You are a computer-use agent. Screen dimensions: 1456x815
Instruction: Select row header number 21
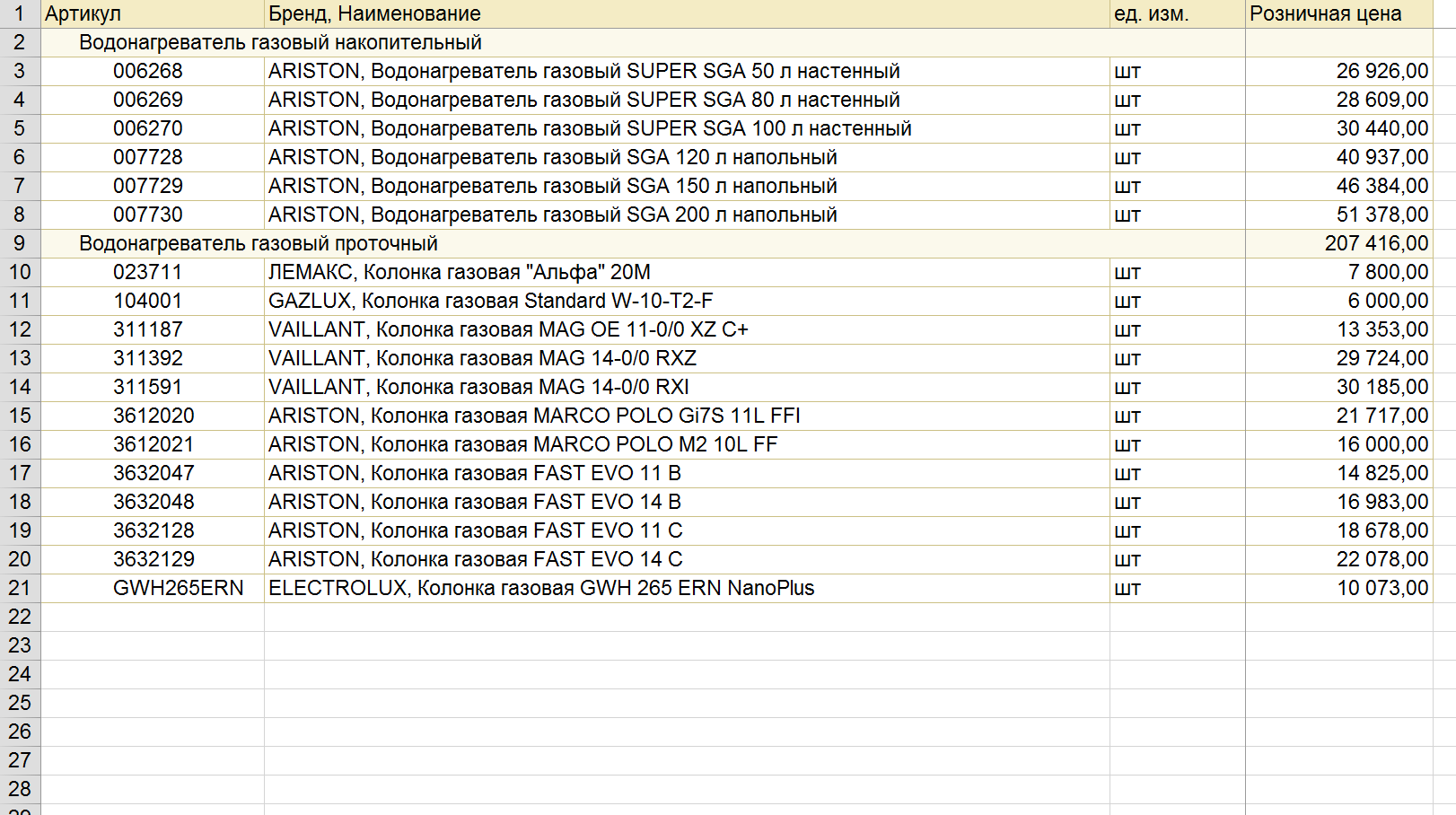[x=20, y=588]
